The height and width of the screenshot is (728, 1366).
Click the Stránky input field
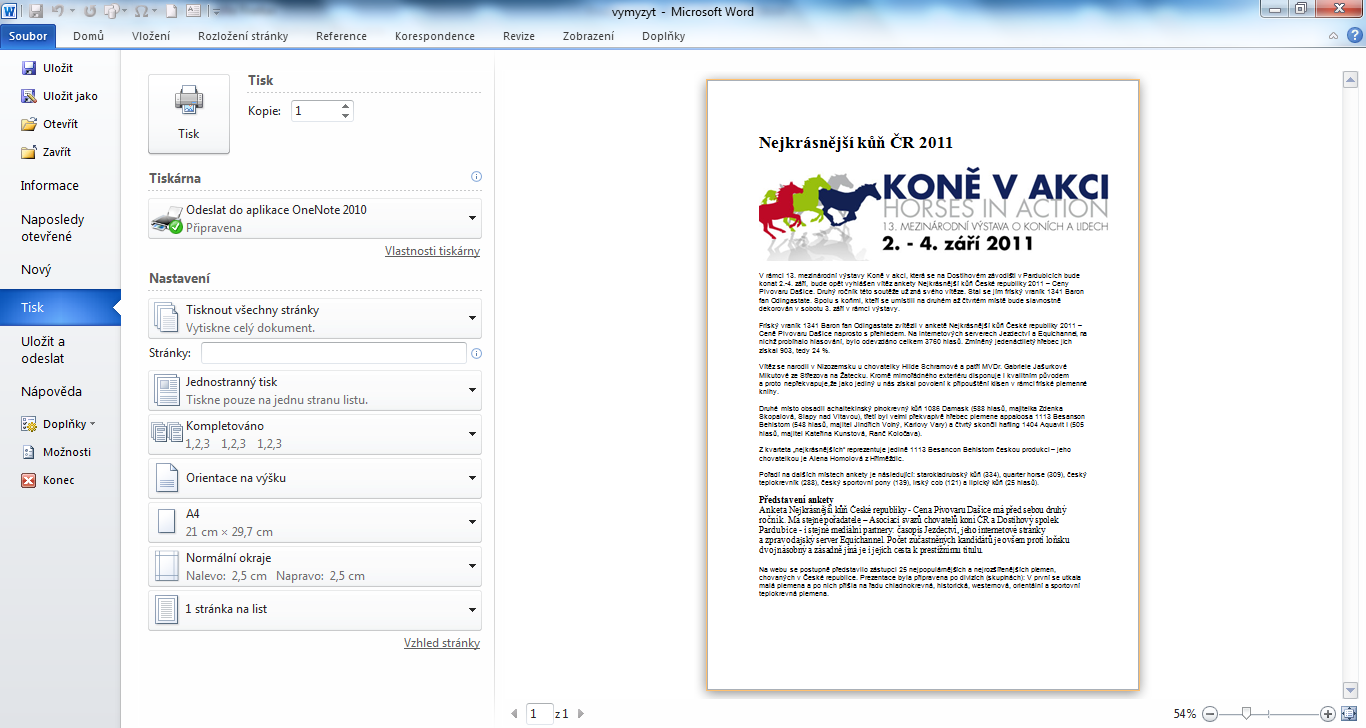tap(334, 353)
